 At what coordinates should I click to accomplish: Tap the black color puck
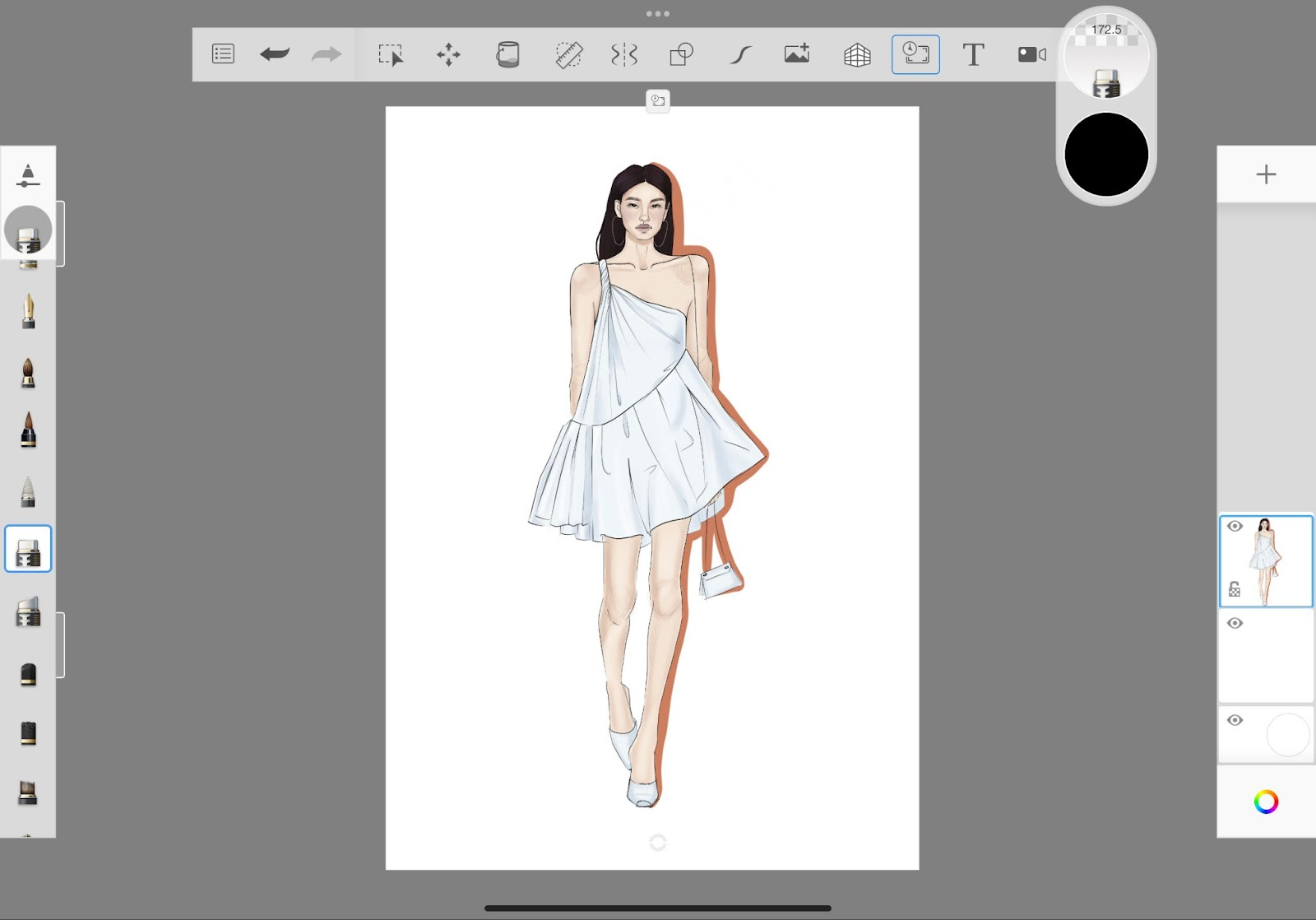tap(1105, 155)
